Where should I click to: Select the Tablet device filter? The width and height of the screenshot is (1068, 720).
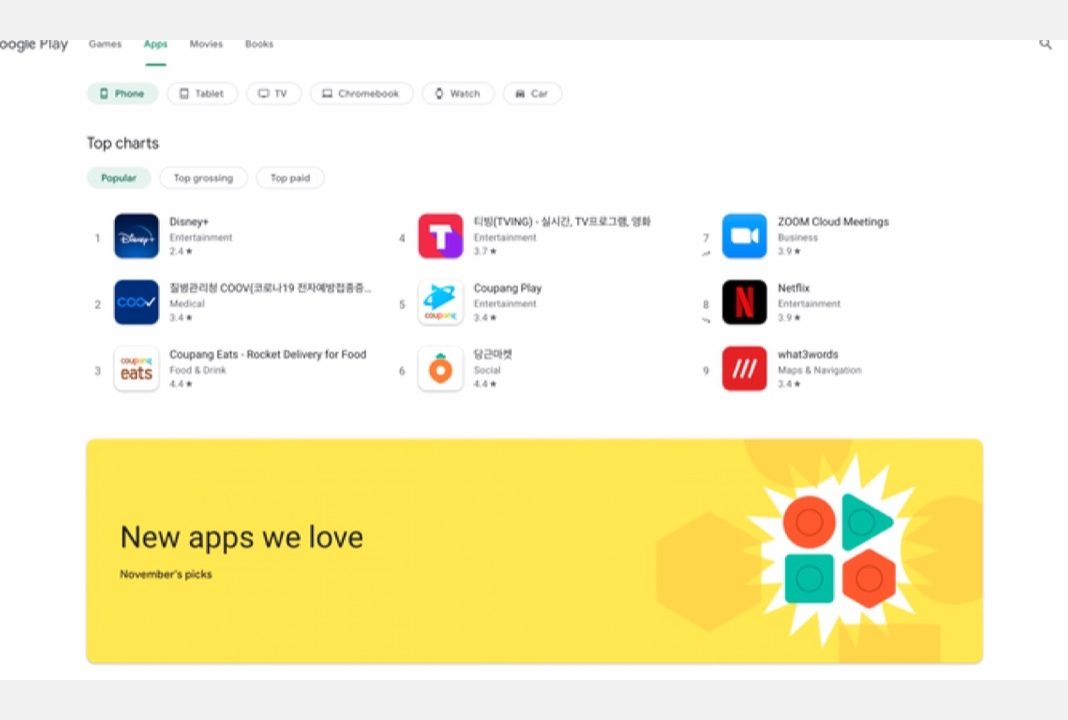(x=202, y=93)
